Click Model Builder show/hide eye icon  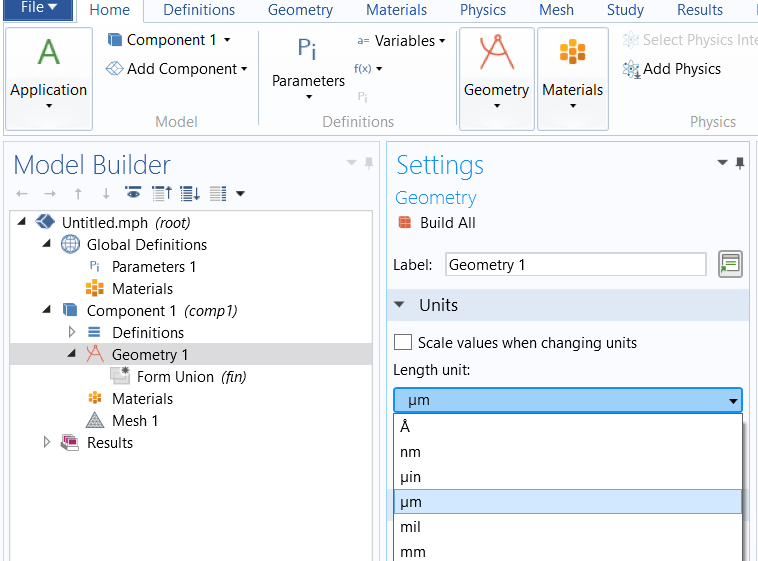[x=133, y=193]
